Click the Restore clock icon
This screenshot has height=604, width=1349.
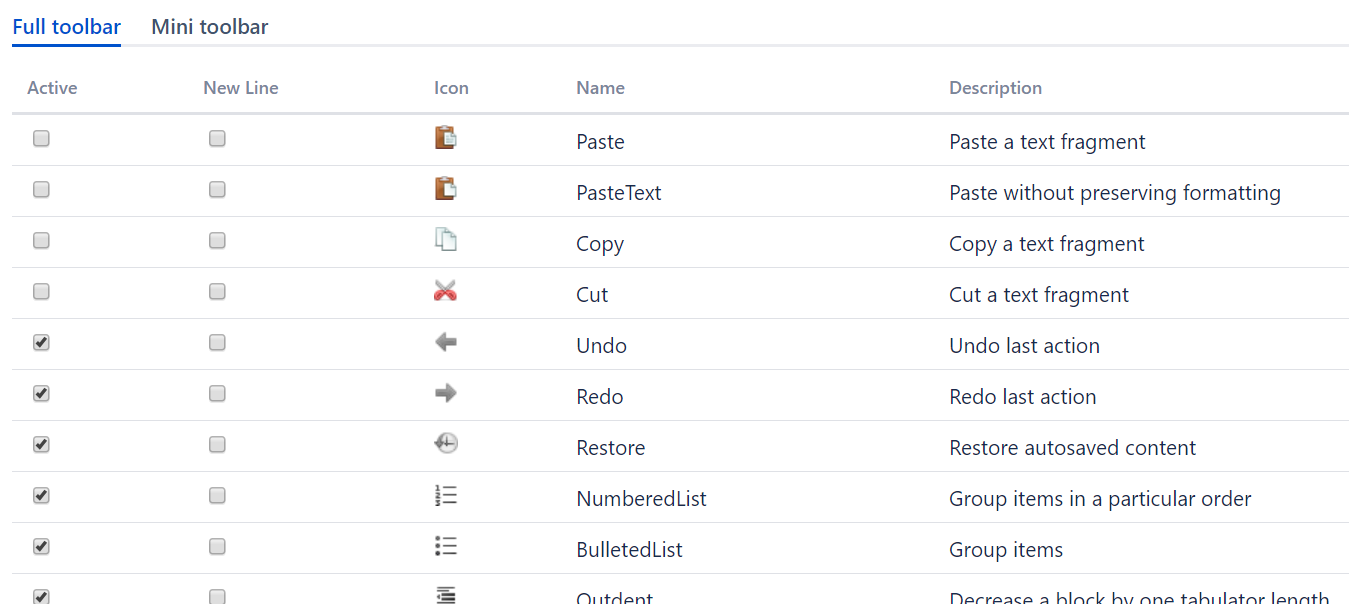point(446,444)
